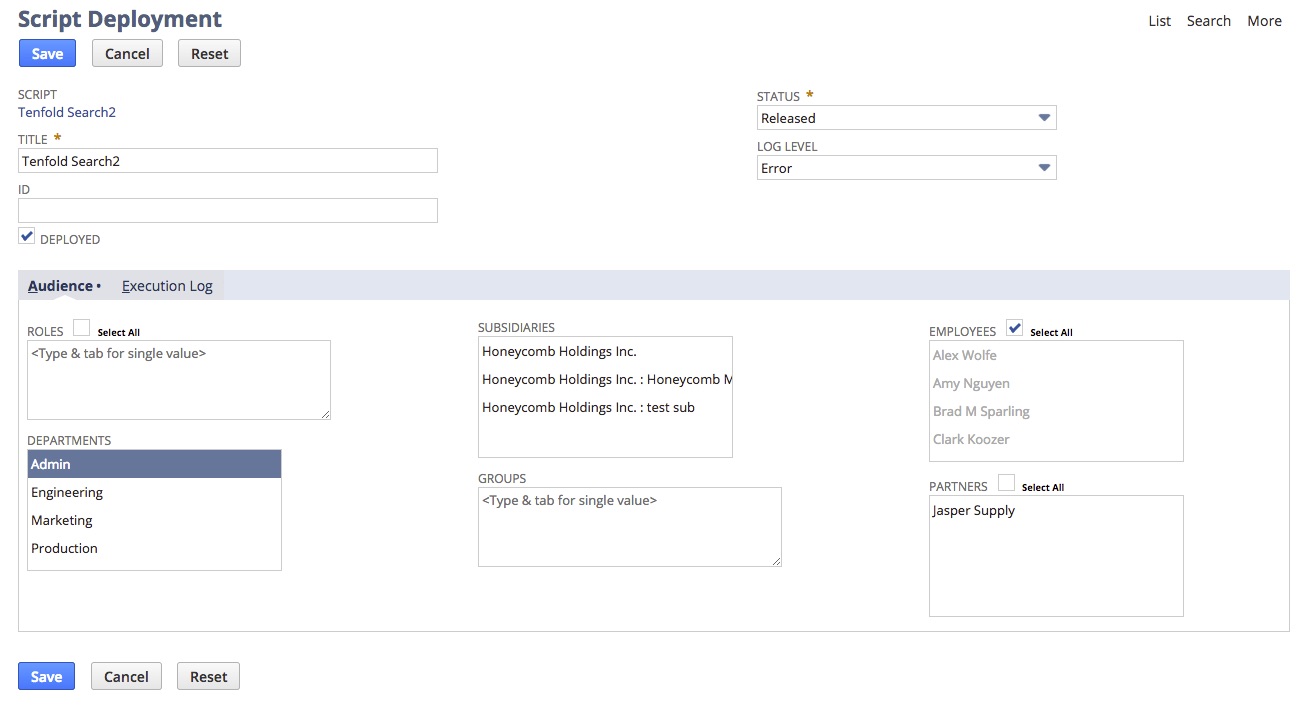Select Jasper Supply in Partners list

coord(974,510)
